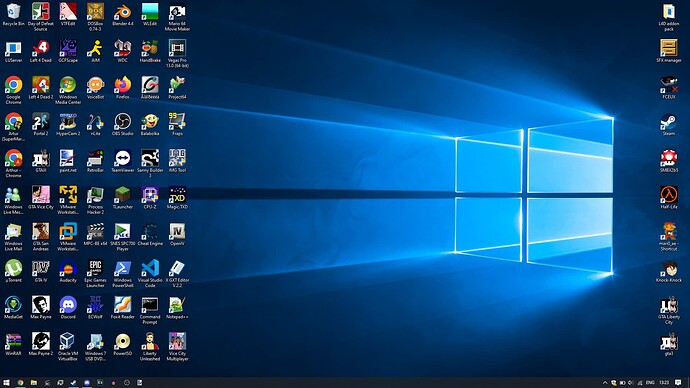This screenshot has height=388, width=690.
Task: Launch Process Hacker 2 icon
Action: [95, 200]
